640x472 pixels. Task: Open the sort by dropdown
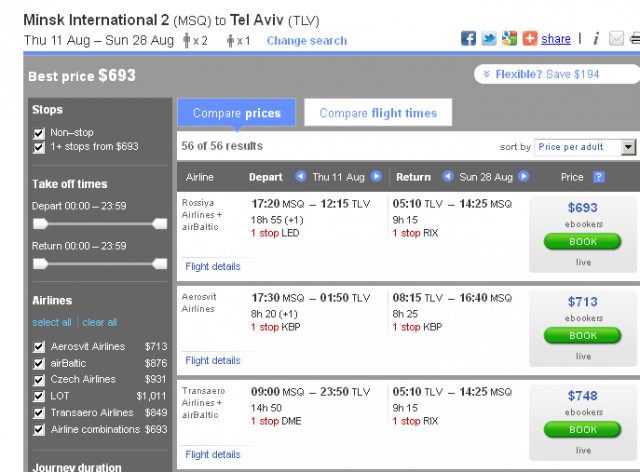click(585, 147)
